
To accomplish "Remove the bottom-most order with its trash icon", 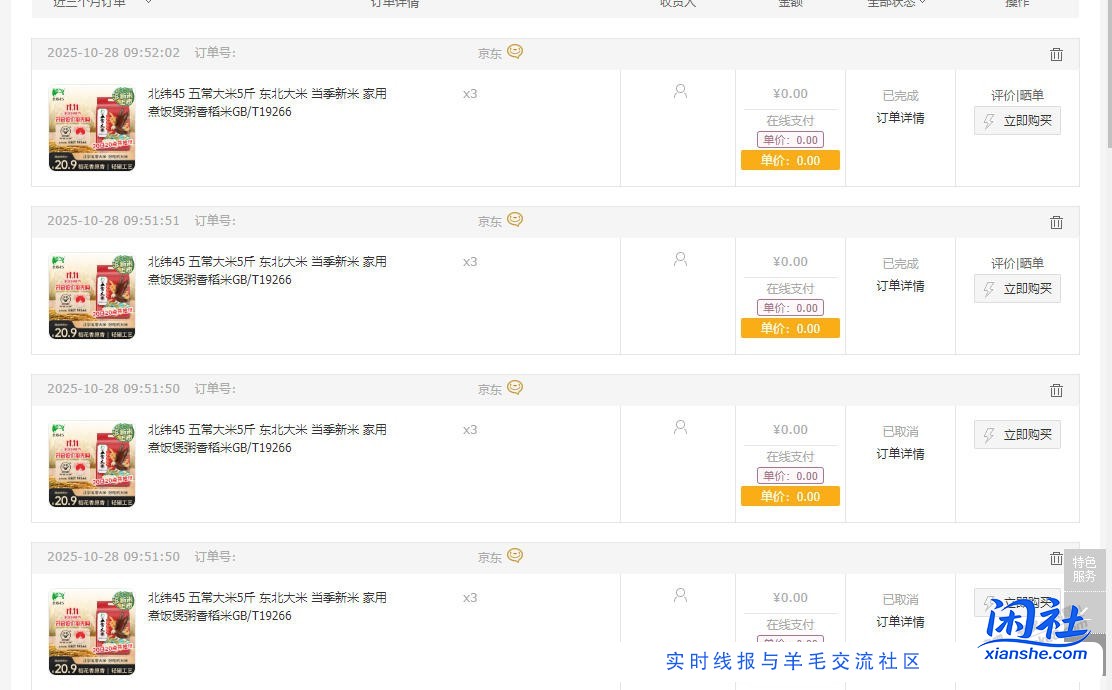I will click(x=1056, y=559).
